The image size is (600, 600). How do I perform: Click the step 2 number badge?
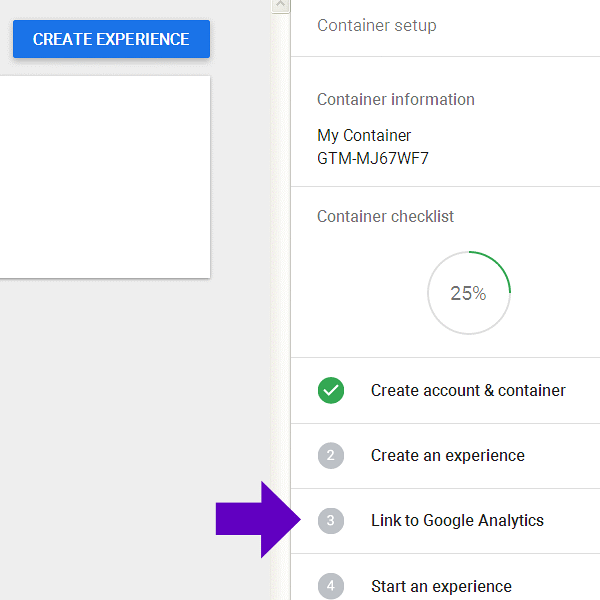click(x=331, y=456)
